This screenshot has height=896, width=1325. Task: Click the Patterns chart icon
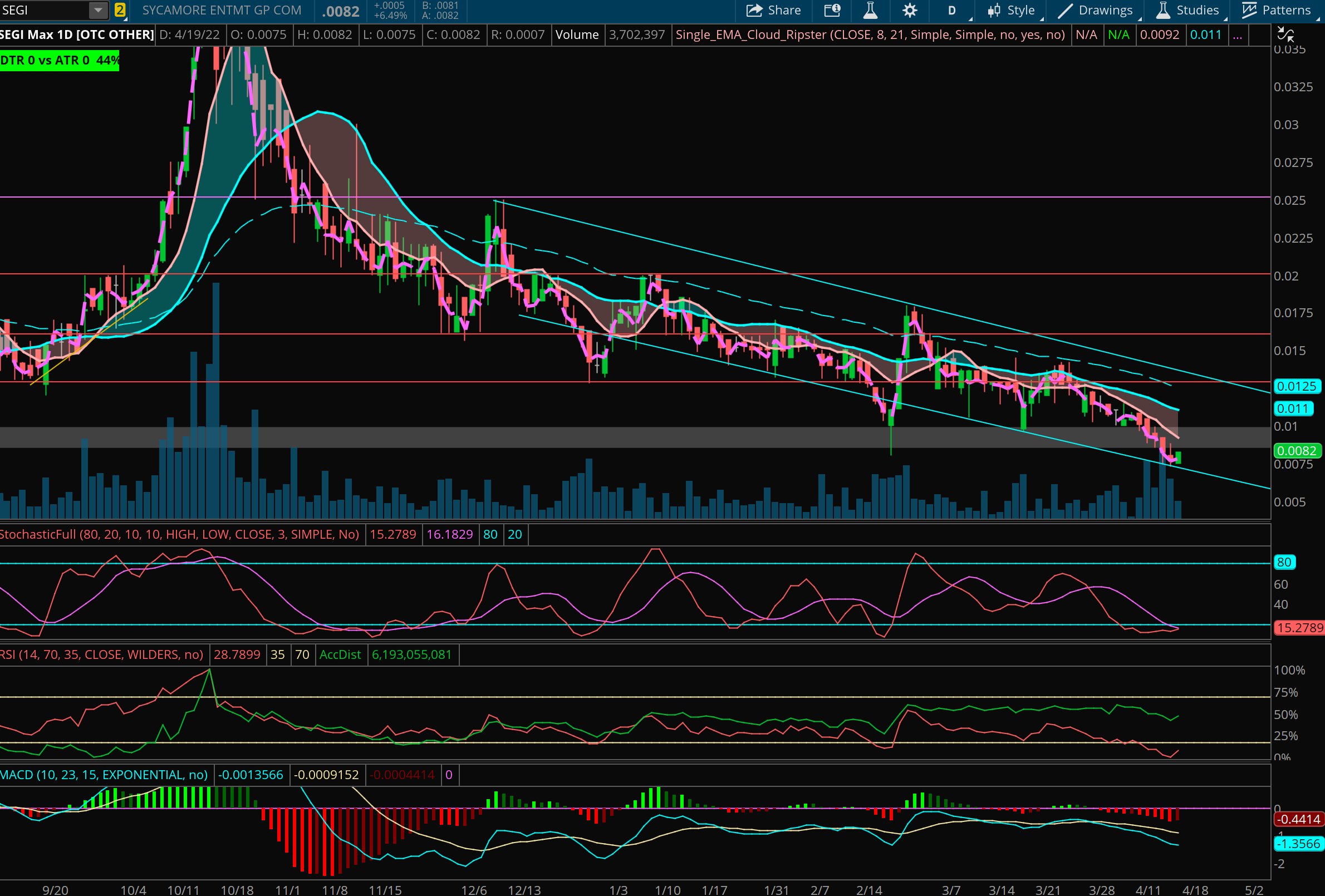(x=1249, y=10)
